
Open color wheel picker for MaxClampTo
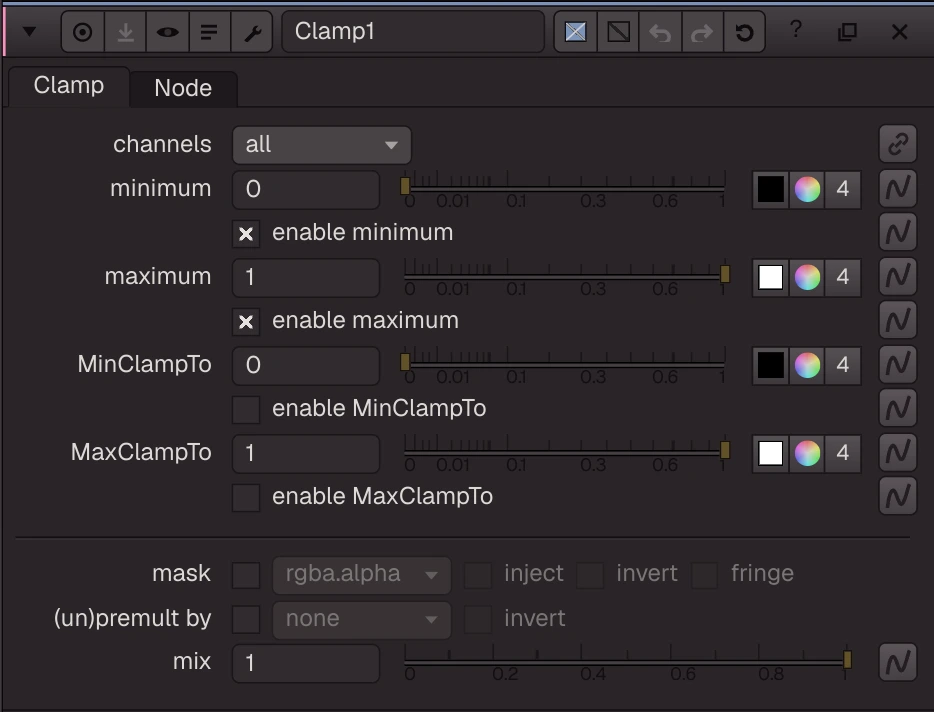tap(807, 453)
